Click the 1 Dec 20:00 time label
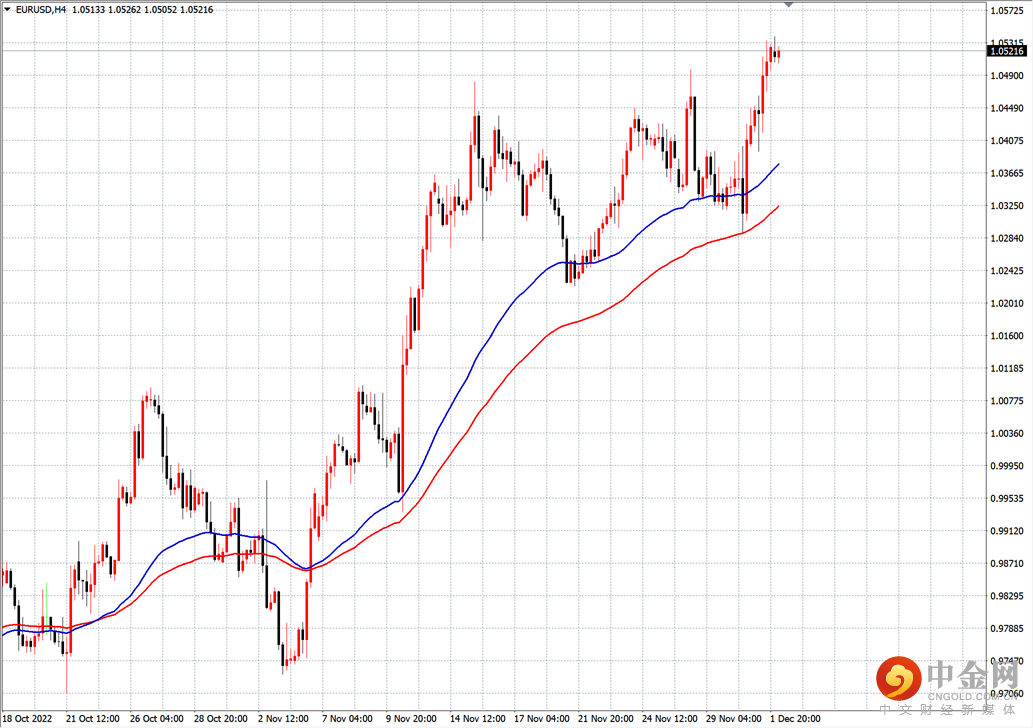 [x=795, y=719]
